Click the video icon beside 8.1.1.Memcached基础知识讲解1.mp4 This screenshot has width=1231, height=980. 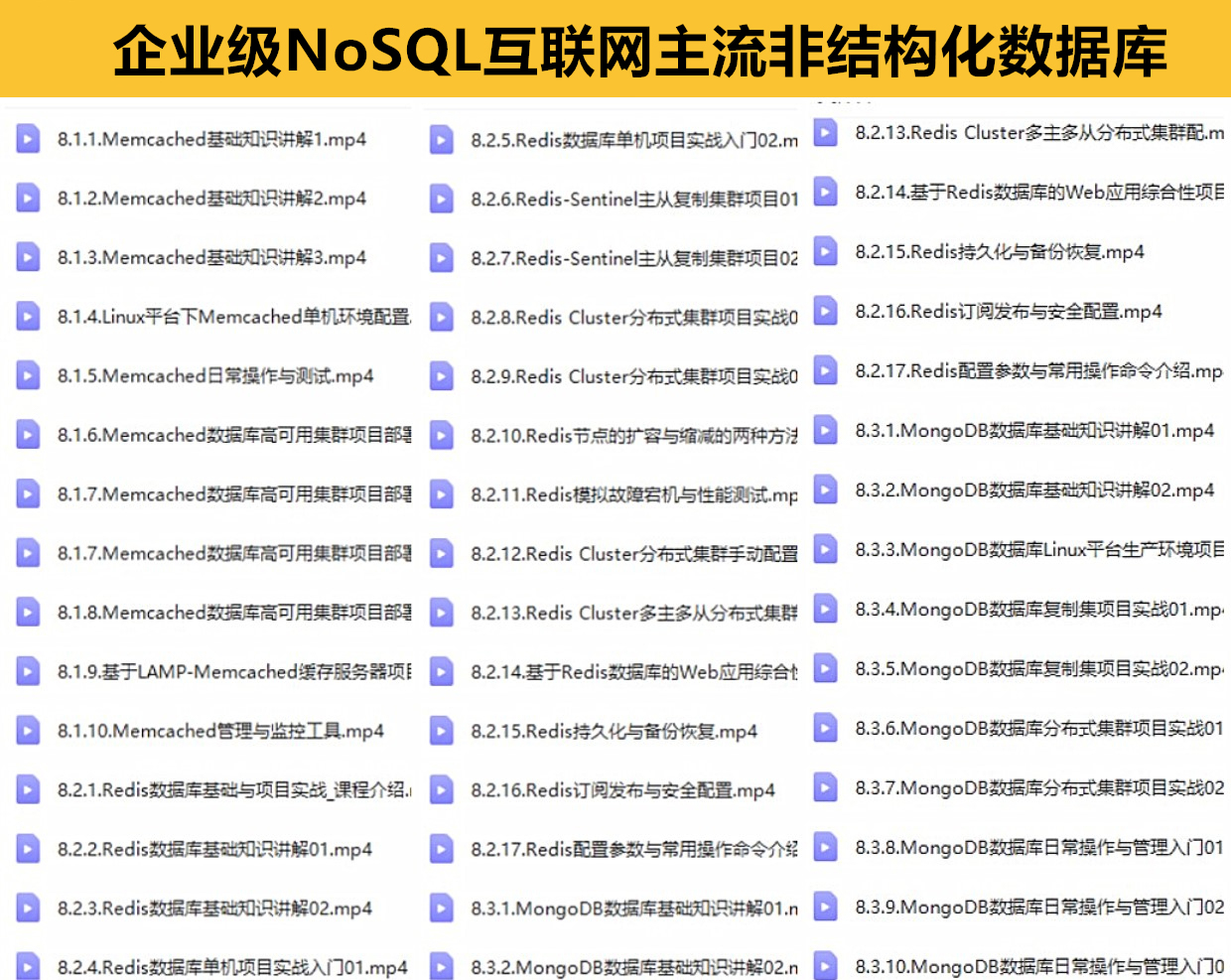(28, 139)
